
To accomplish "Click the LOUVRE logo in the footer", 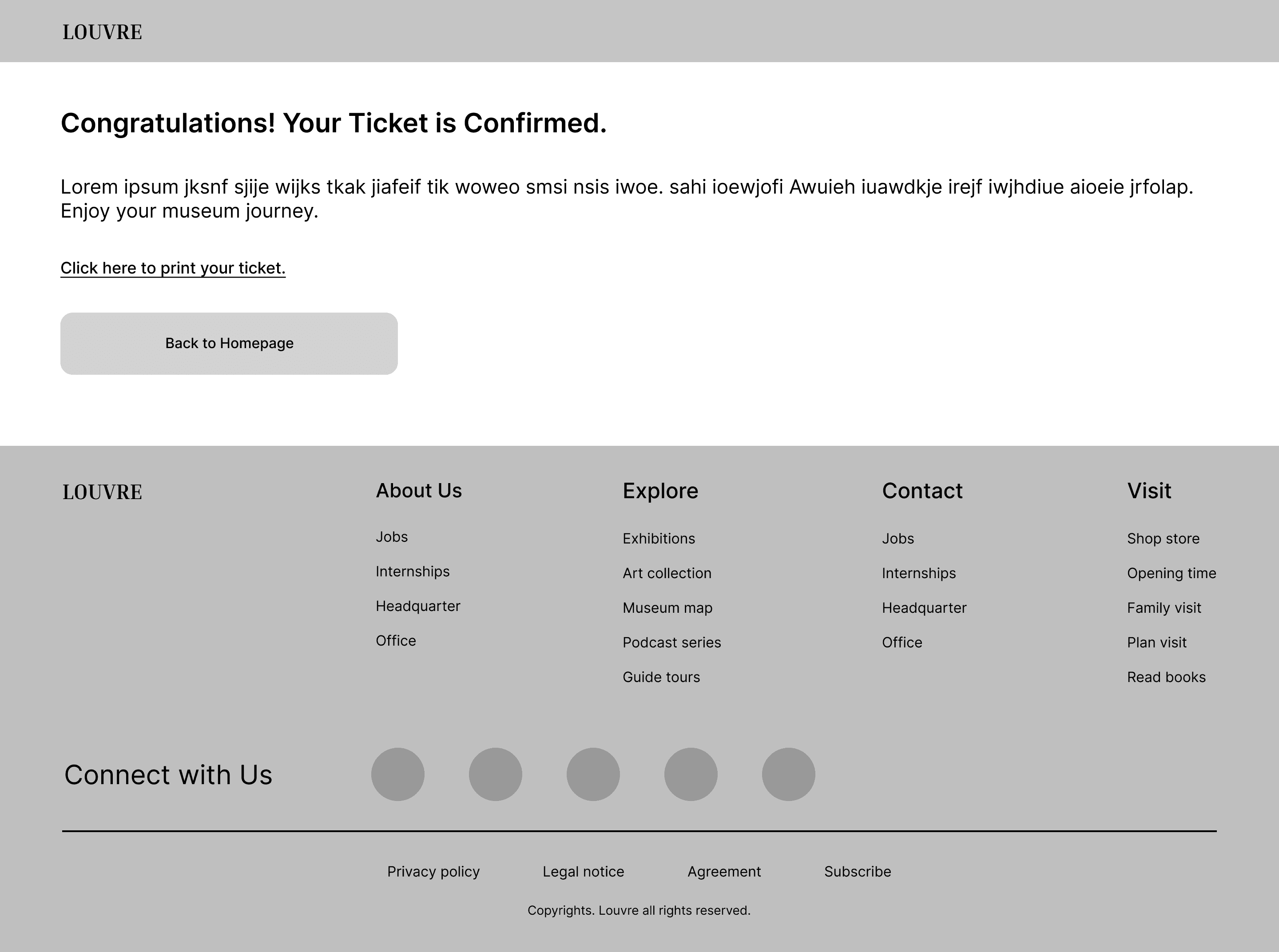I will tap(102, 492).
